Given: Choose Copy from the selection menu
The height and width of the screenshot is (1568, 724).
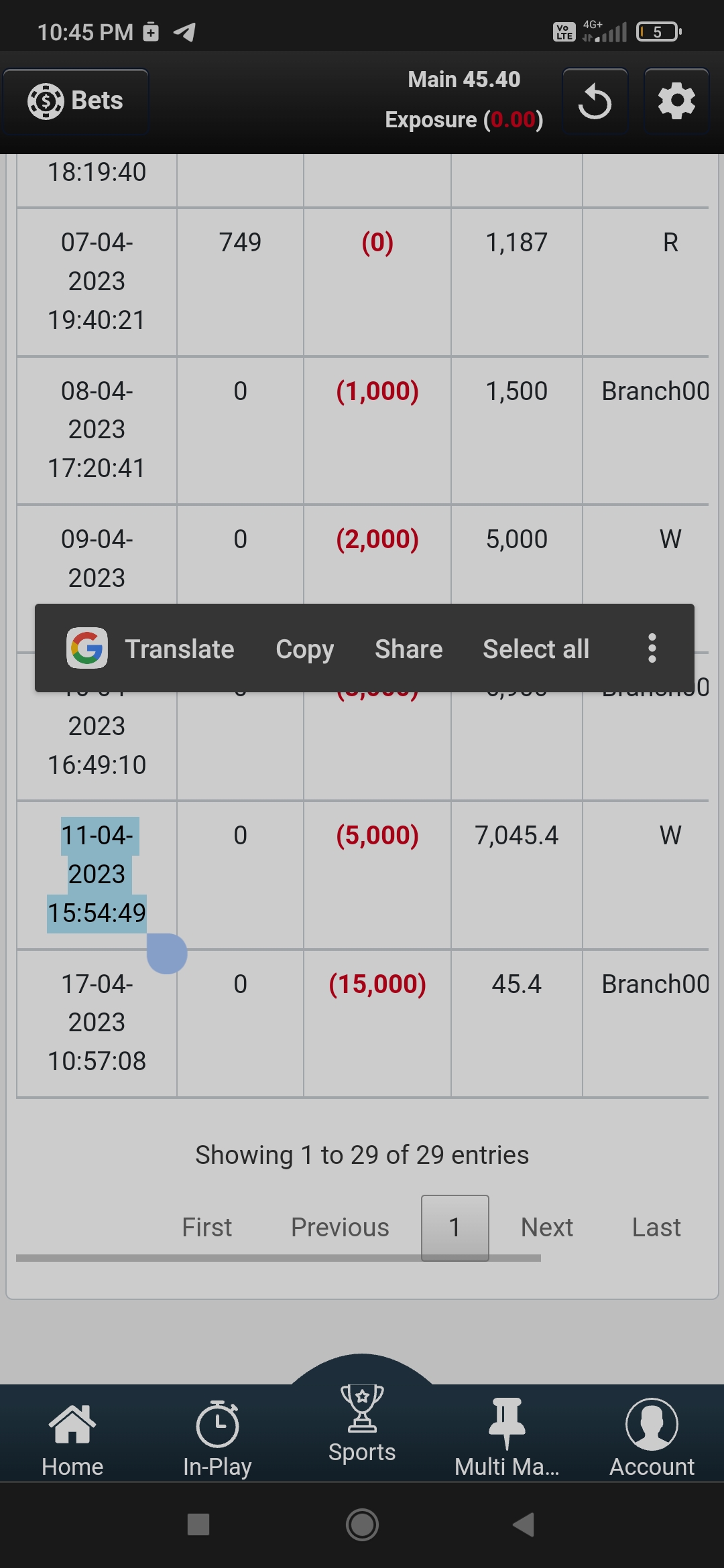Looking at the screenshot, I should coord(304,649).
